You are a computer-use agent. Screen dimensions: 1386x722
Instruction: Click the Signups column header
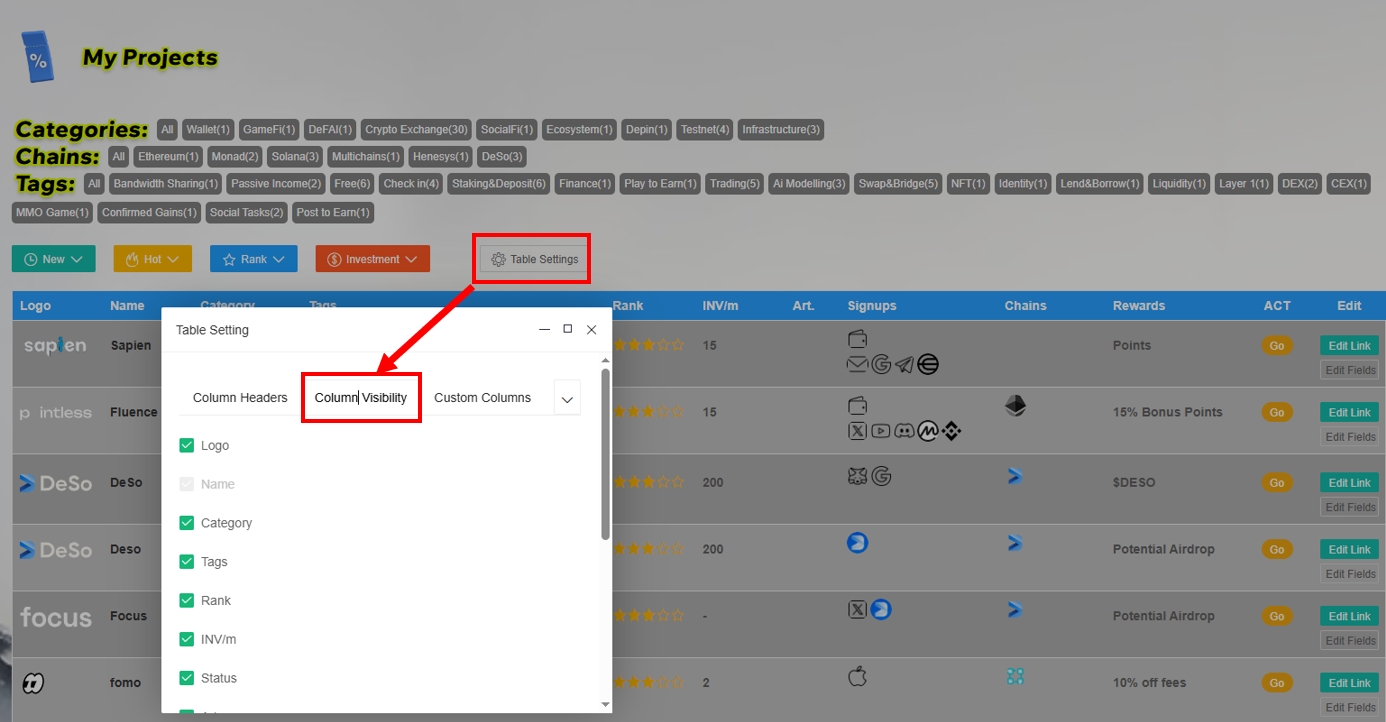tap(872, 306)
